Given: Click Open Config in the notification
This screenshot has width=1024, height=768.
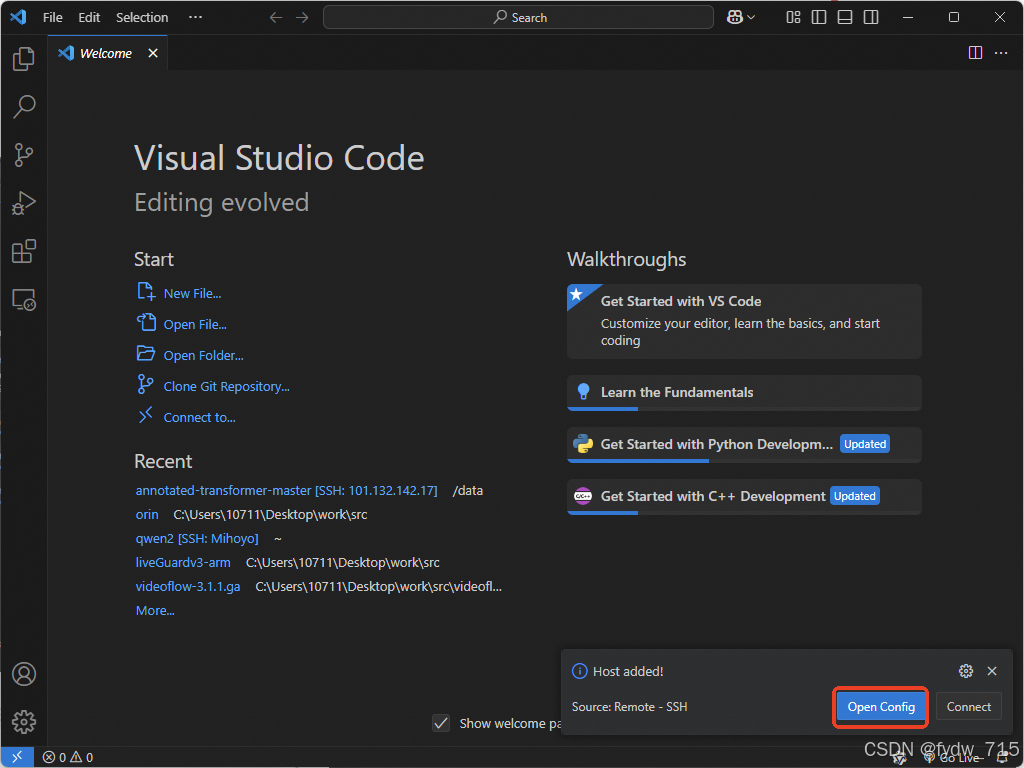Looking at the screenshot, I should (x=881, y=707).
